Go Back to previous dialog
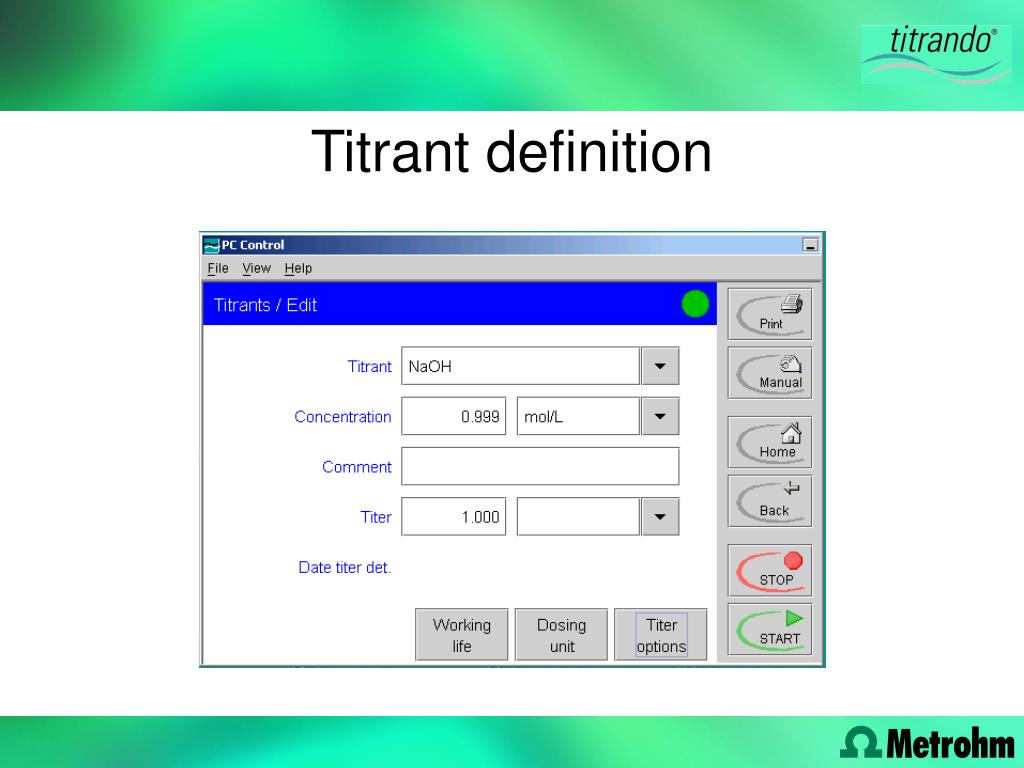Viewport: 1024px width, 768px height. click(770, 501)
